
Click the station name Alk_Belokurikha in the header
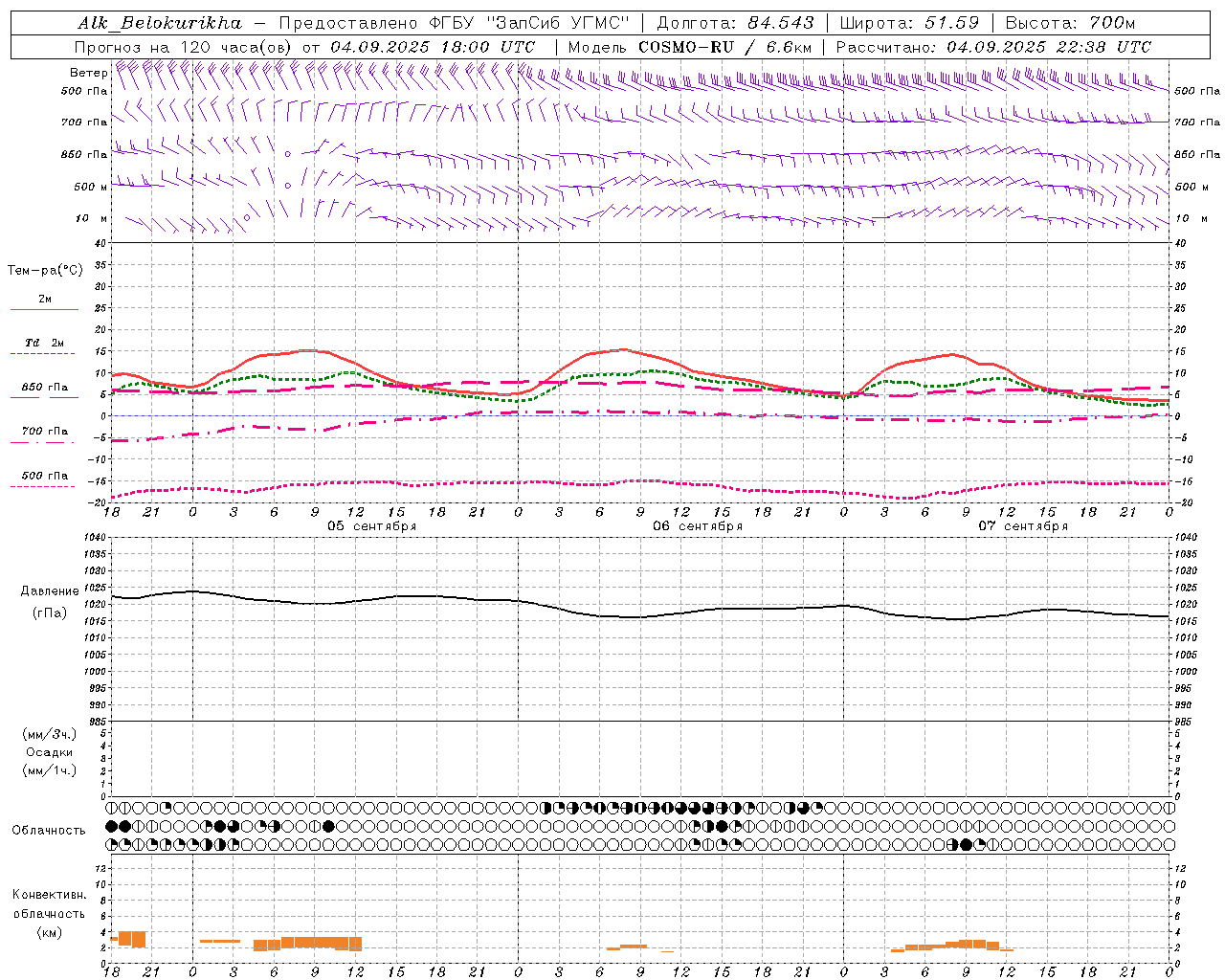point(160,23)
